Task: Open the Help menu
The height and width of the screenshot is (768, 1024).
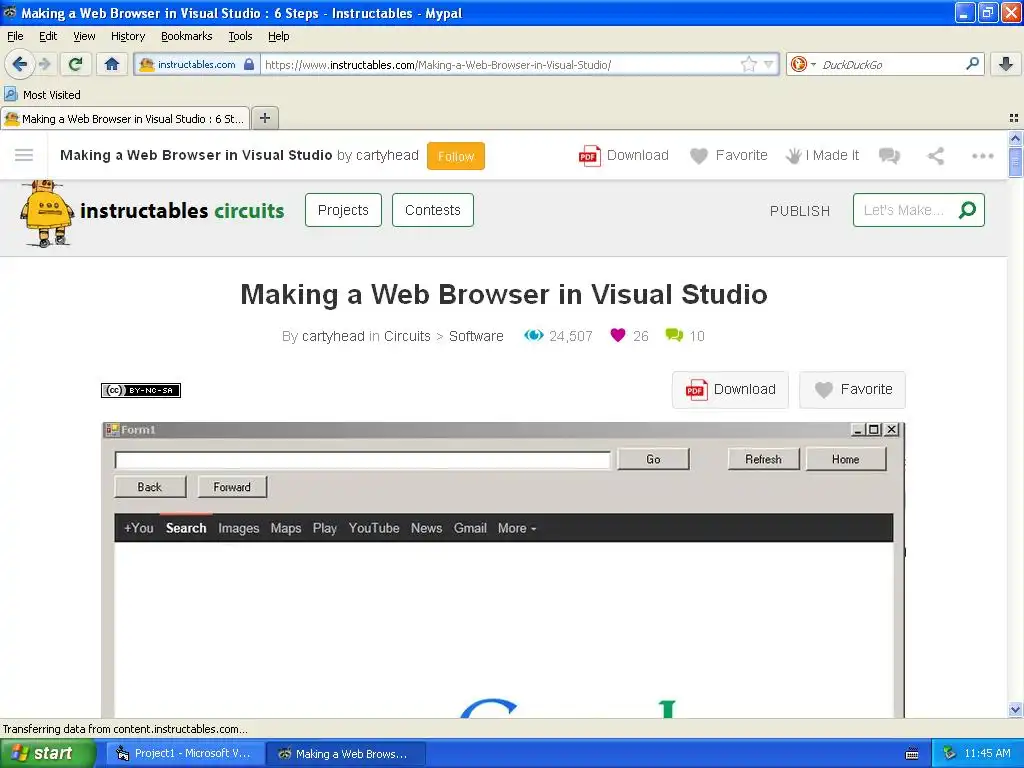Action: [x=279, y=36]
